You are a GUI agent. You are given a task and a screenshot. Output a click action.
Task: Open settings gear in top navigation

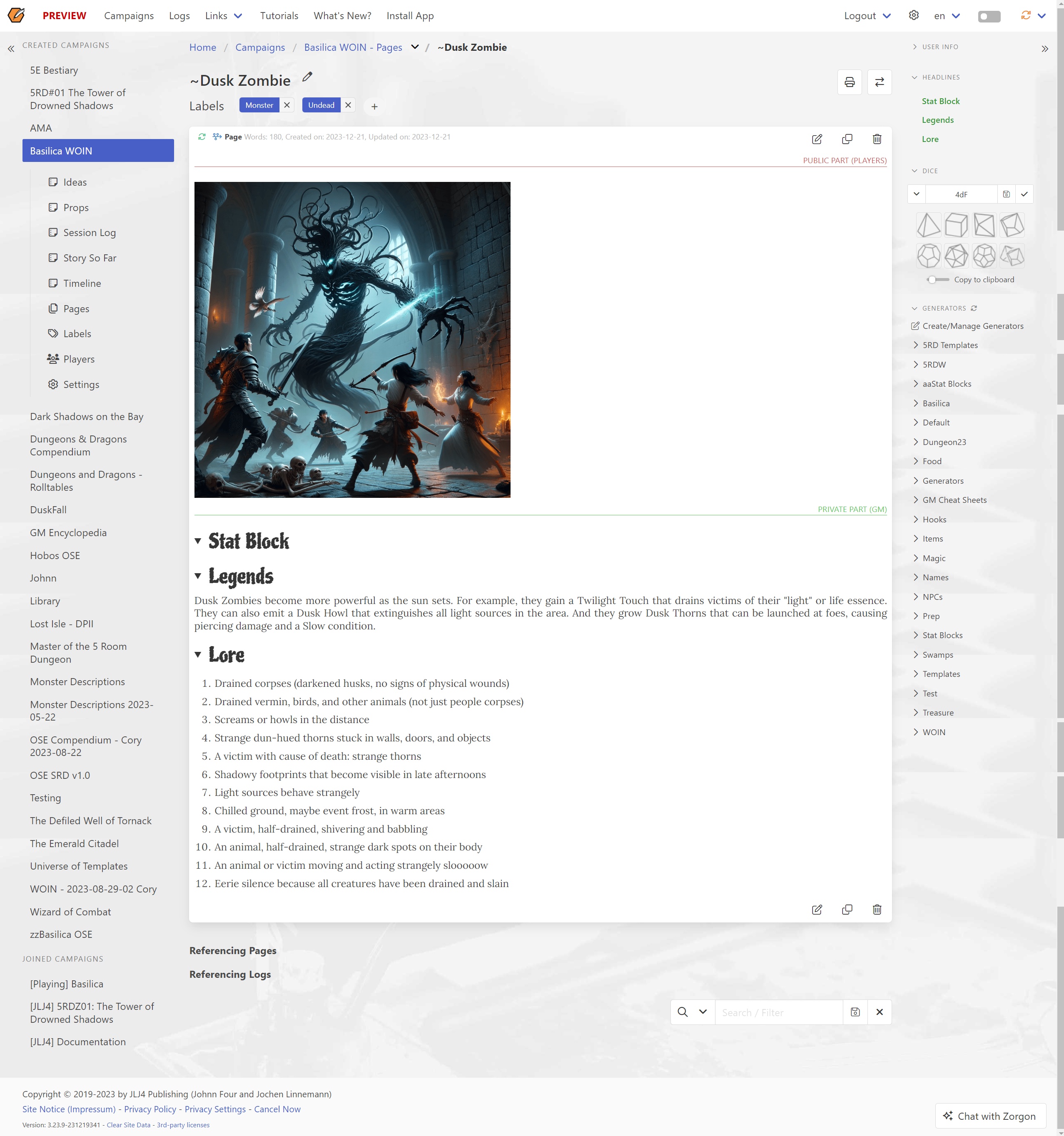(914, 15)
